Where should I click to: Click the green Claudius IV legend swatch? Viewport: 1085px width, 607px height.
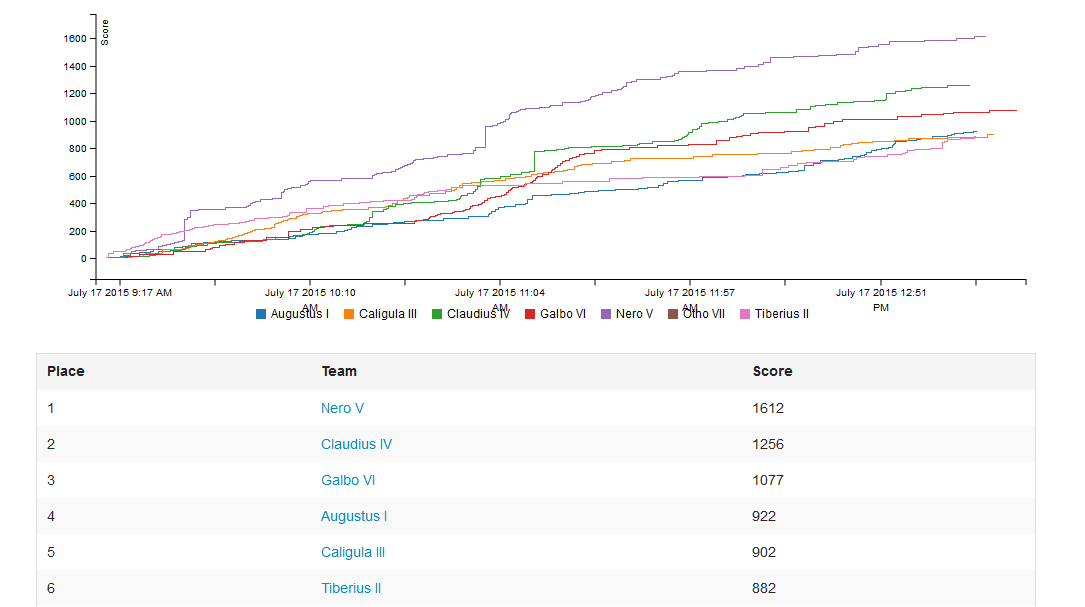coord(437,314)
